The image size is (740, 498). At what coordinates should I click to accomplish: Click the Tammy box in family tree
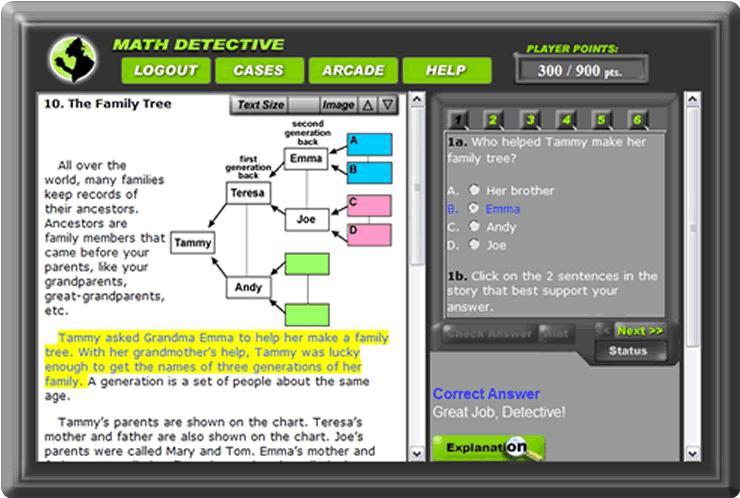(x=193, y=243)
